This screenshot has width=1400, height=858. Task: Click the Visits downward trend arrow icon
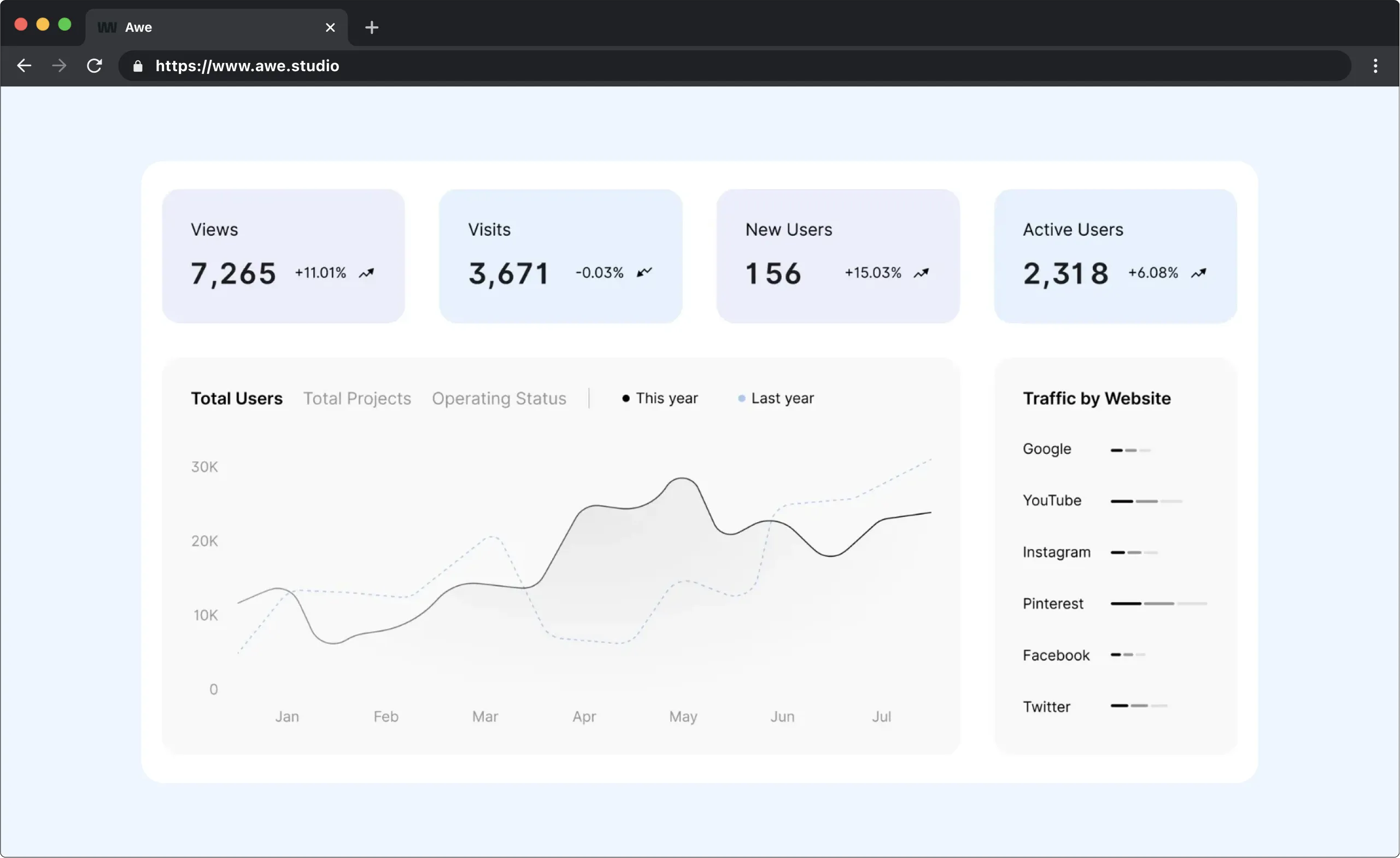645,273
